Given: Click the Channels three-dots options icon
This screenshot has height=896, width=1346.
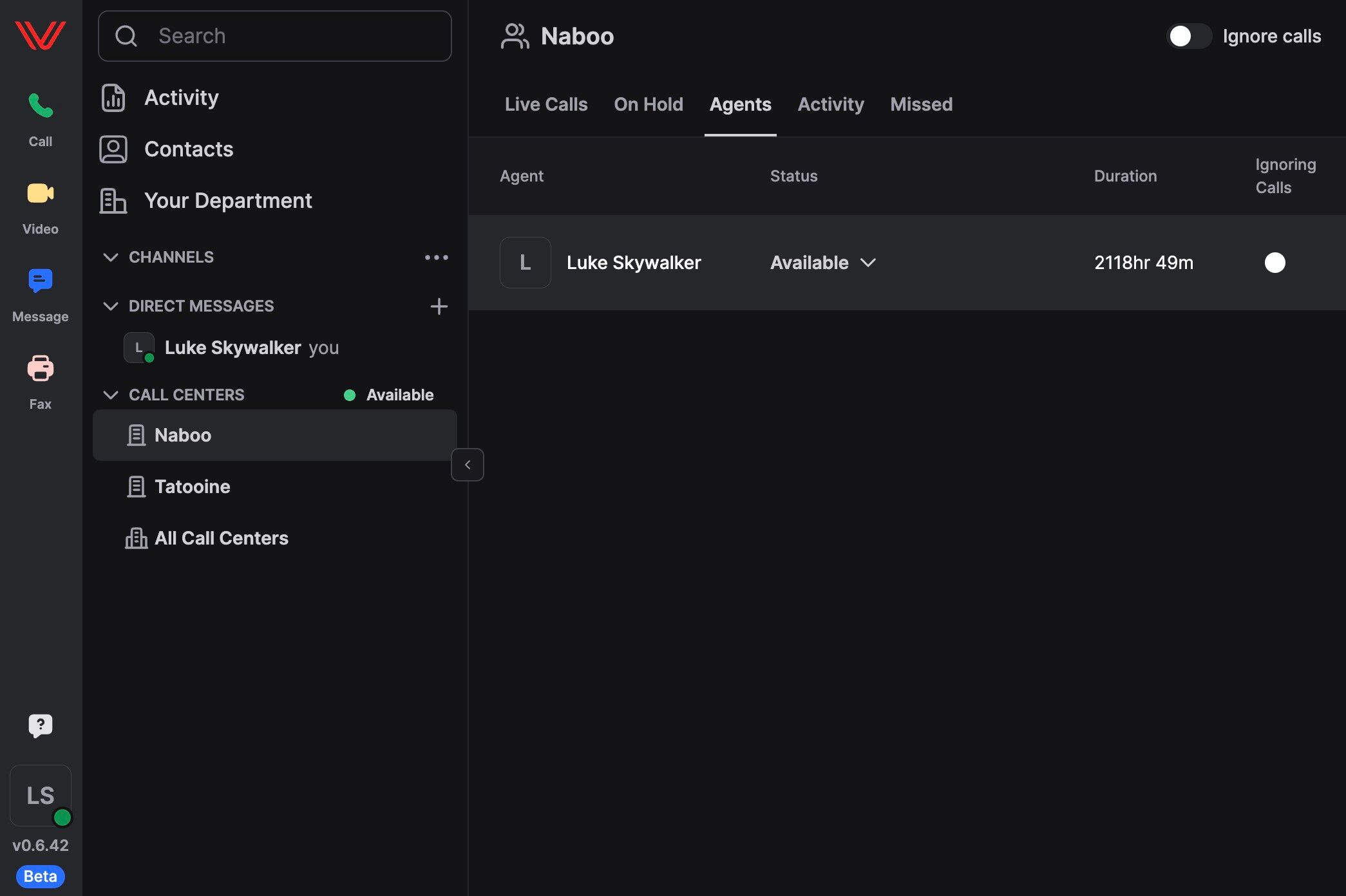Looking at the screenshot, I should click(436, 257).
